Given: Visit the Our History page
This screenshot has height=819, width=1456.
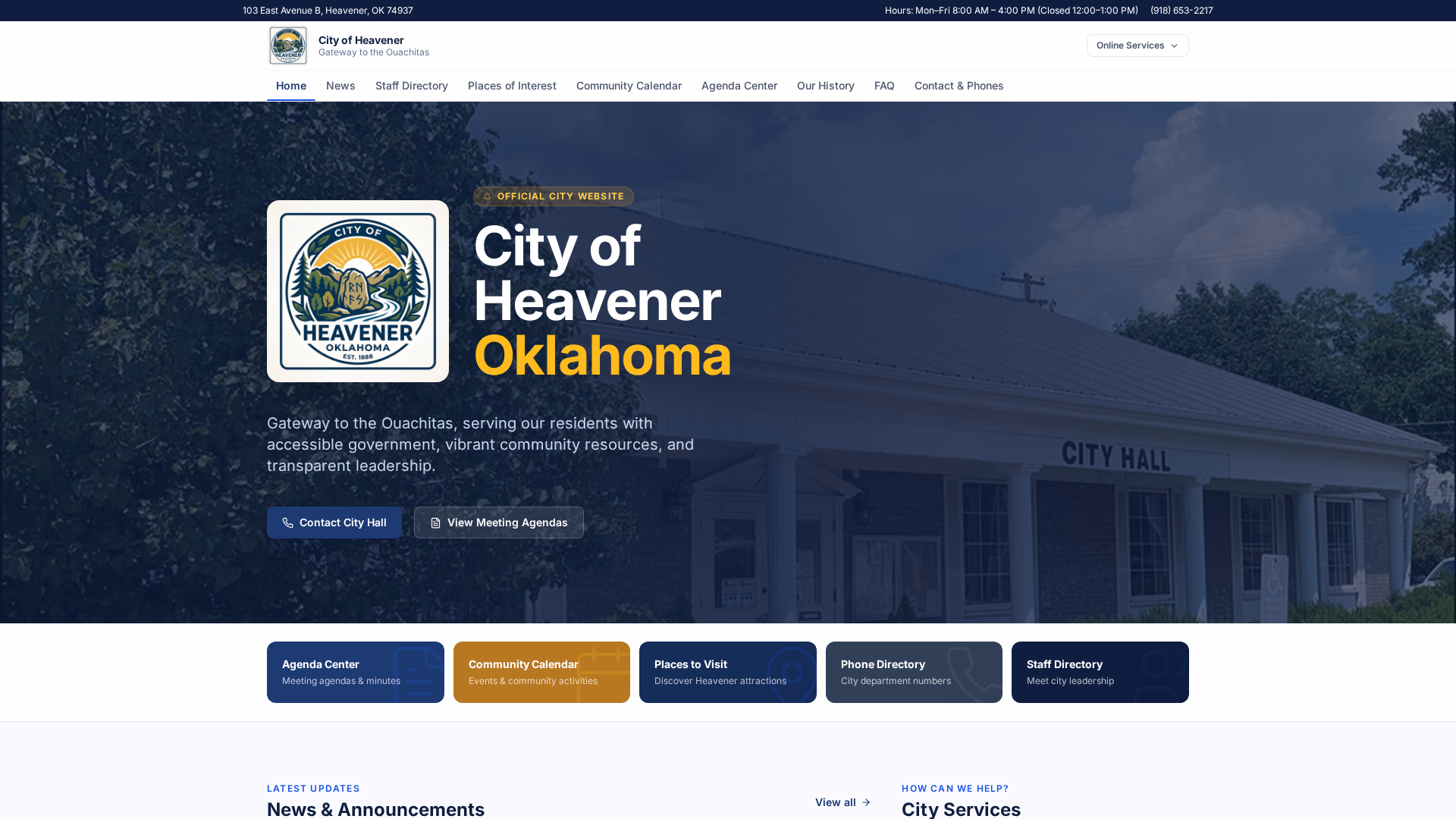Looking at the screenshot, I should coord(826,86).
